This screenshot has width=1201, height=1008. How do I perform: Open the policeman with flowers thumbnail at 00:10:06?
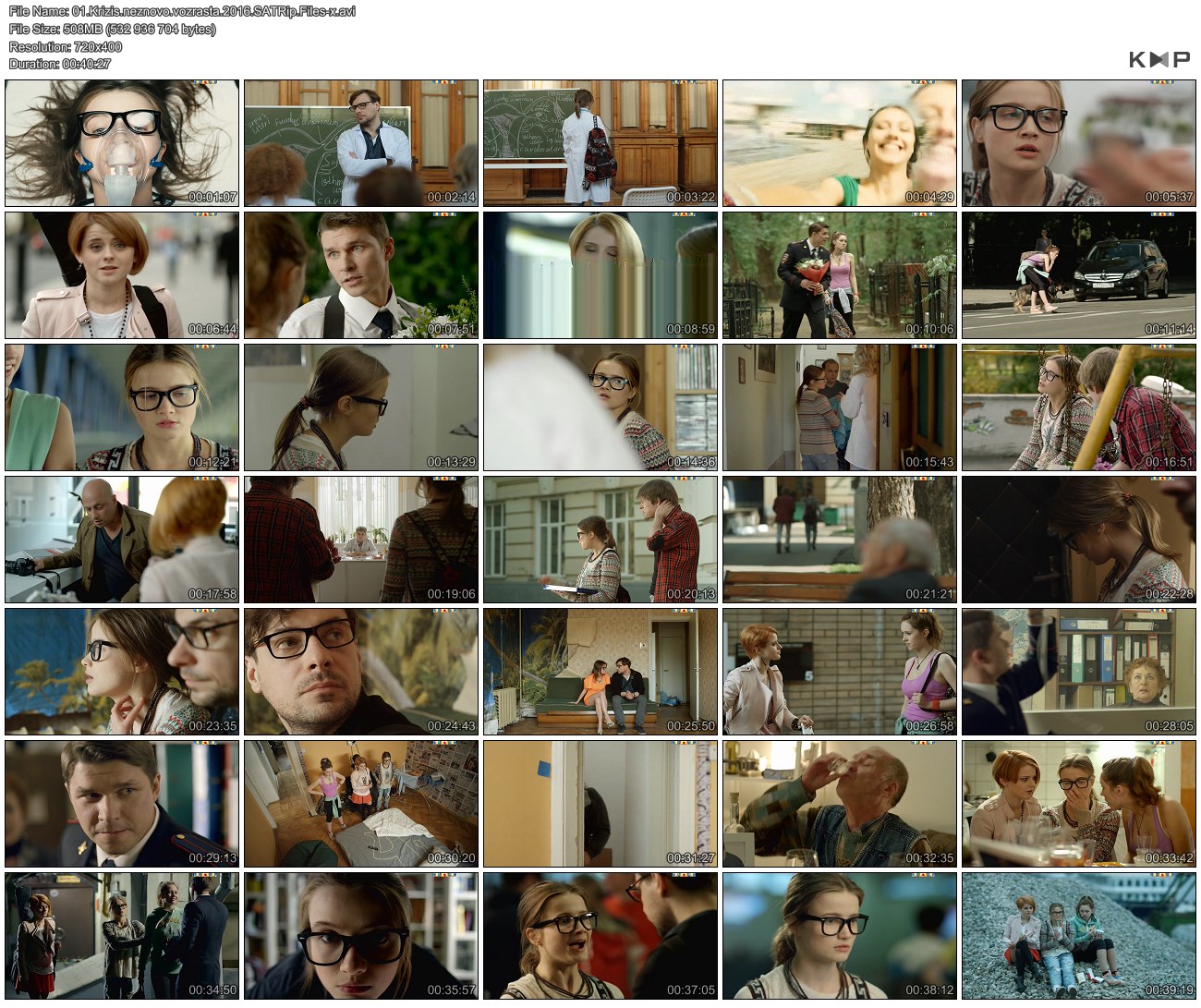[840, 275]
